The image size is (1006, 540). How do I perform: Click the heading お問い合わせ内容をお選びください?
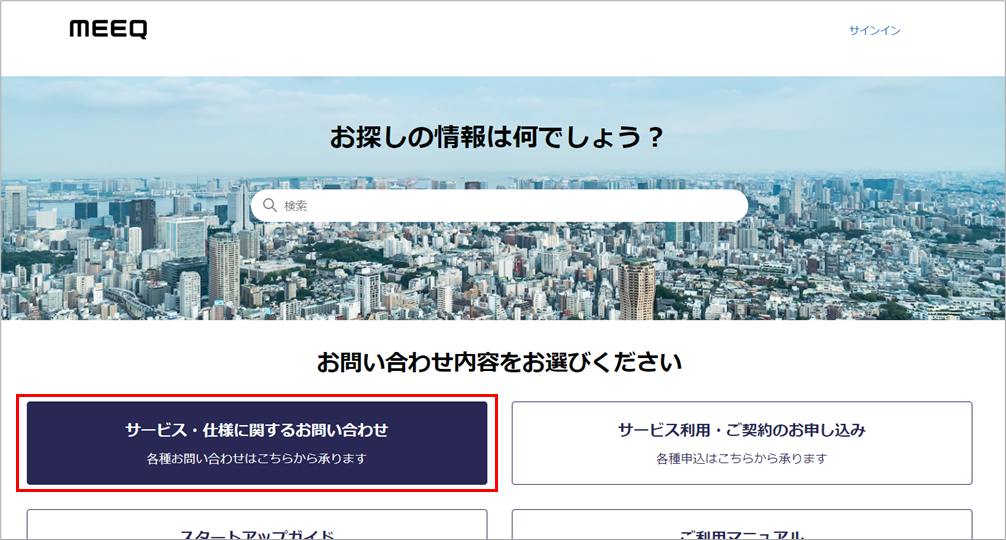click(x=499, y=362)
